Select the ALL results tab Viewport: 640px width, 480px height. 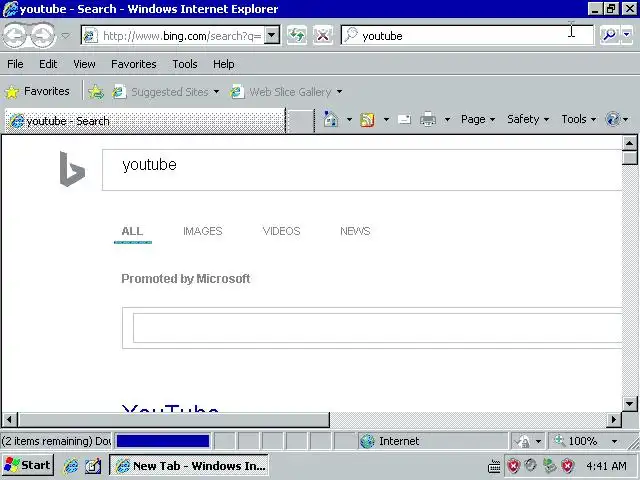(x=132, y=231)
